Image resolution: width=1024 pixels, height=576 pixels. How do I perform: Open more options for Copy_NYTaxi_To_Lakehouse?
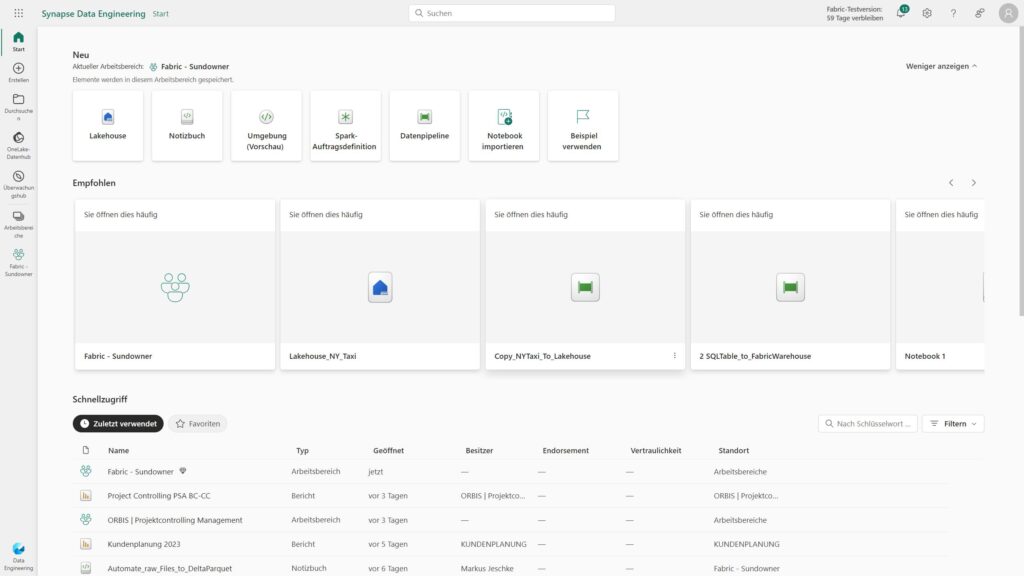point(674,356)
